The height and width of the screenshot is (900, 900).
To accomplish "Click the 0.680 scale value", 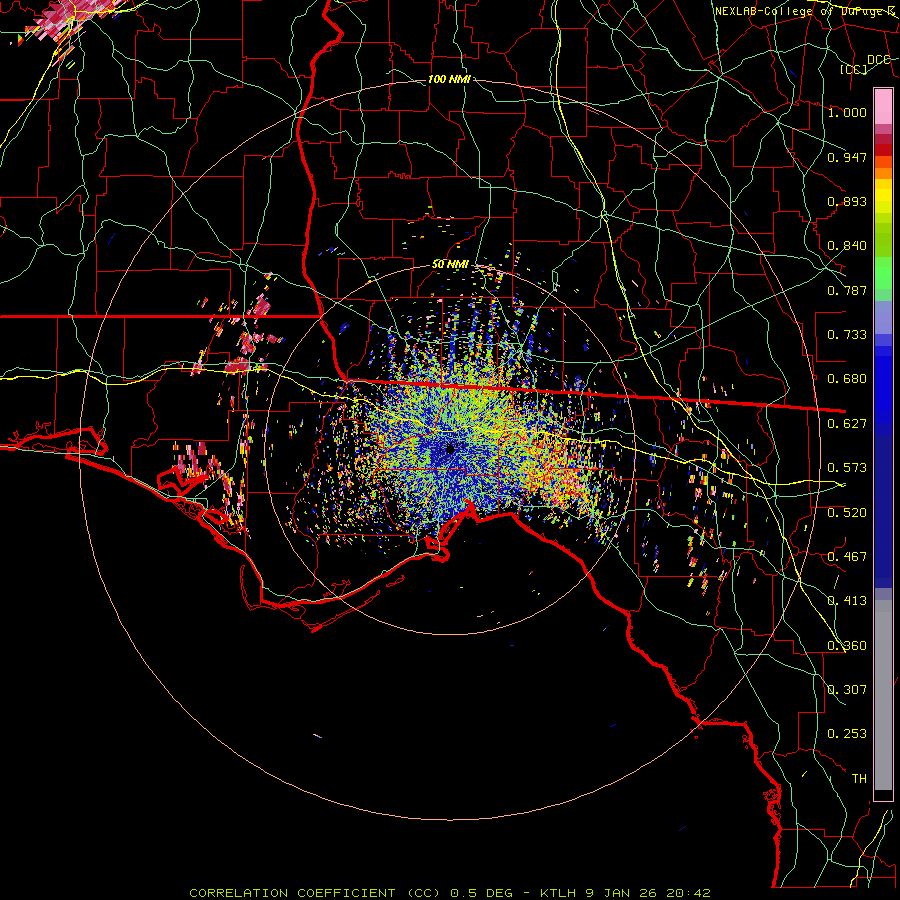I will 847,379.
